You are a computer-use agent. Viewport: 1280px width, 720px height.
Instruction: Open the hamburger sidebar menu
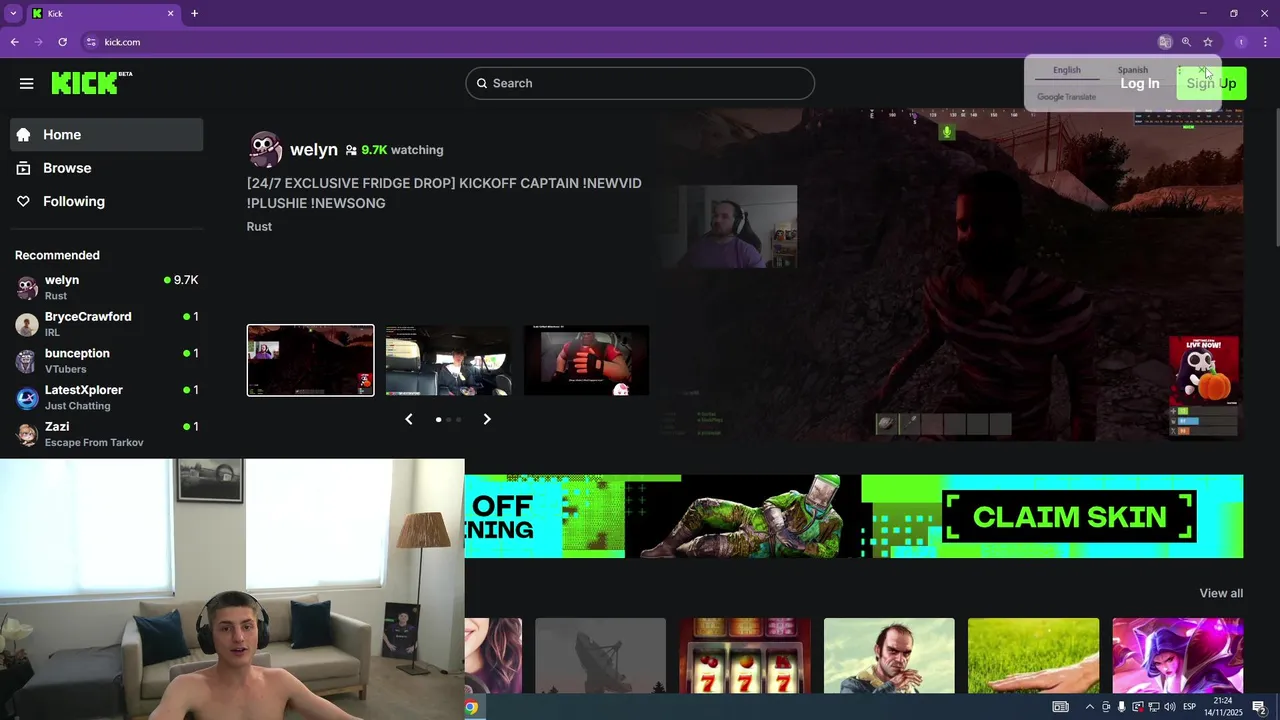[x=26, y=84]
